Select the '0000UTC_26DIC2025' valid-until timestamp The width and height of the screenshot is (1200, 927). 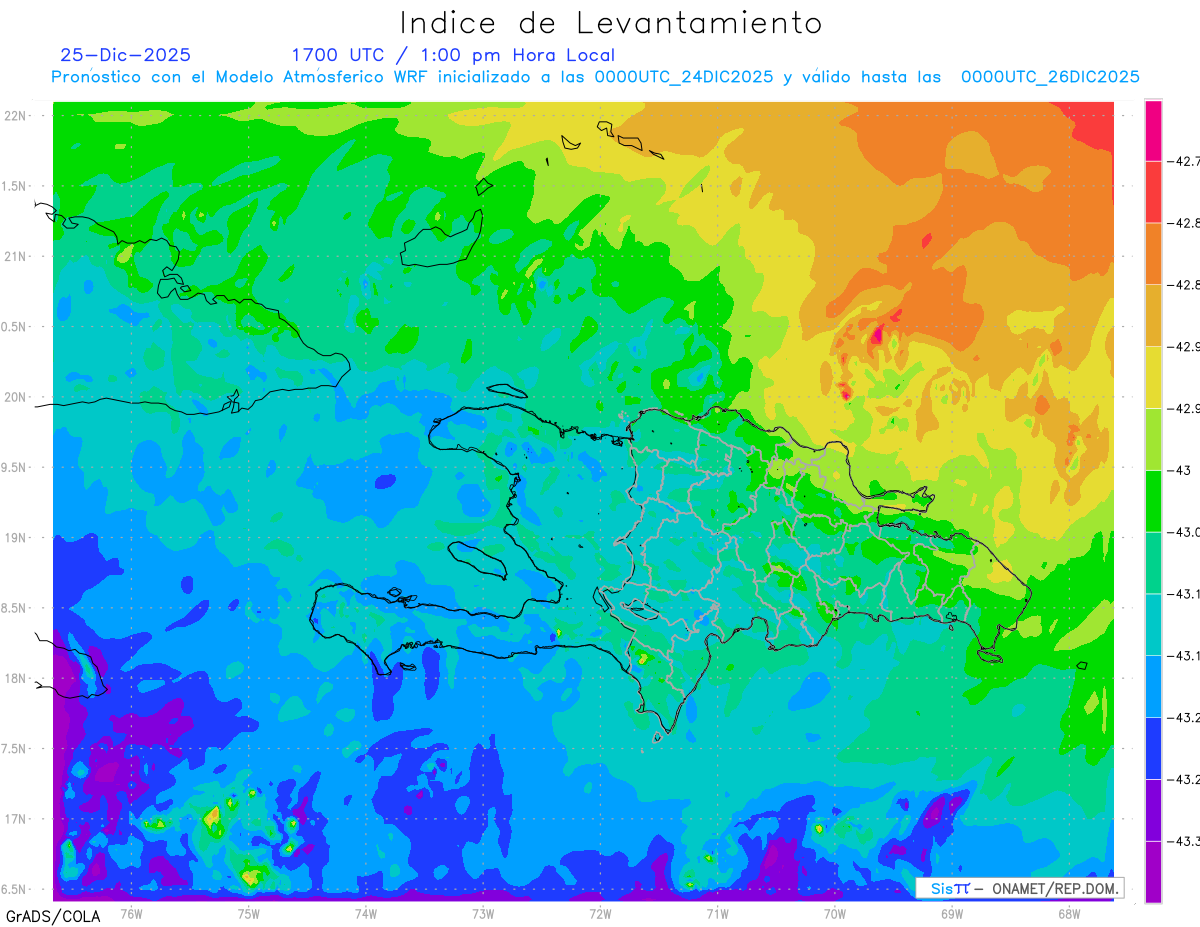[1050, 77]
